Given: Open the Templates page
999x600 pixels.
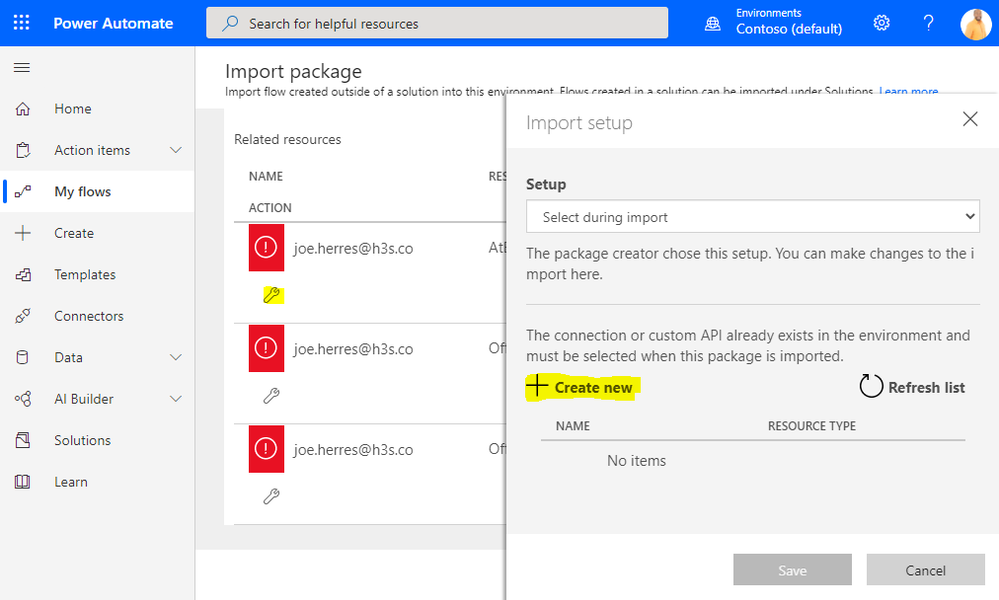Looking at the screenshot, I should tap(84, 275).
